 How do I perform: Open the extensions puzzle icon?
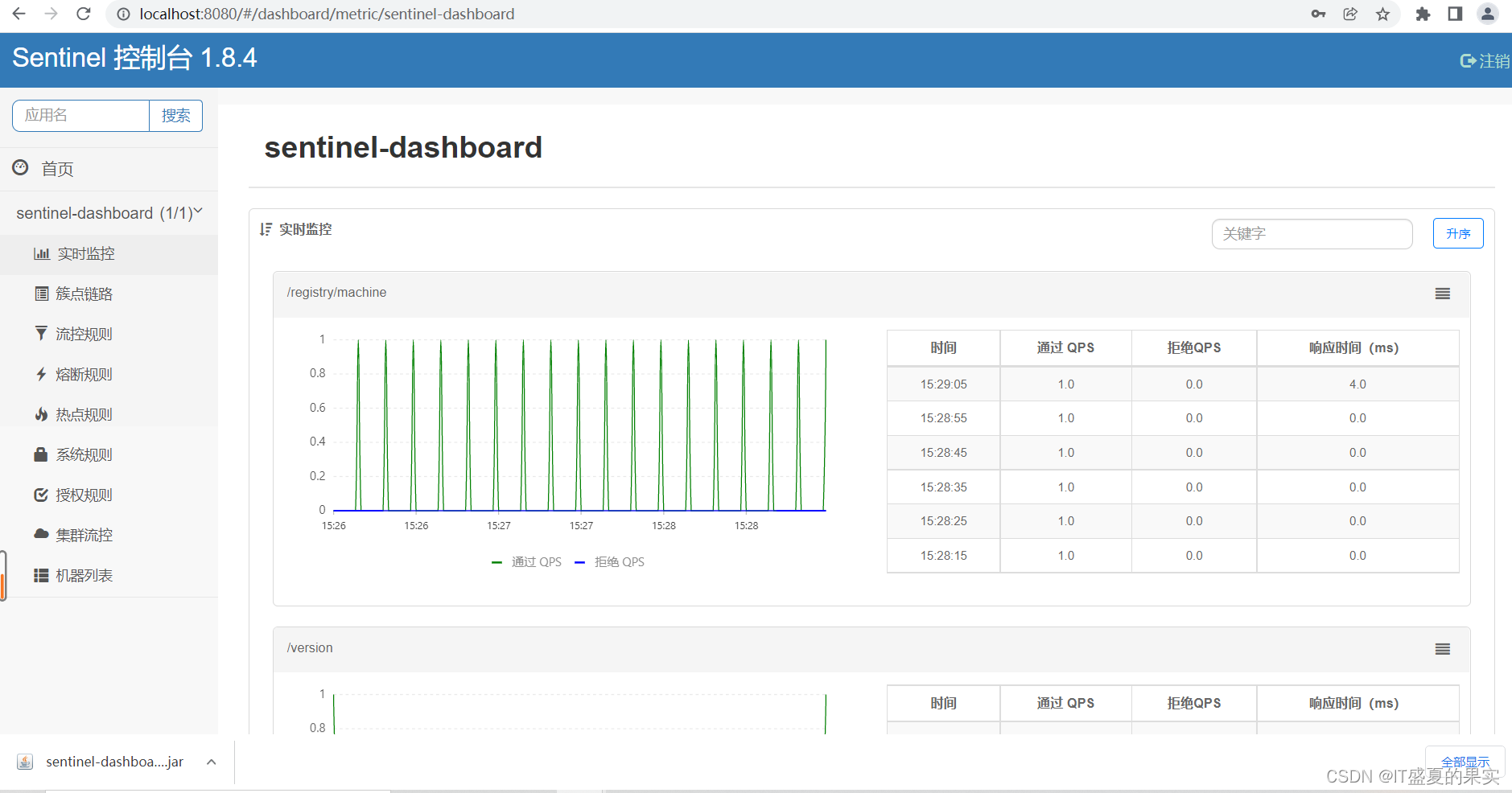coord(1423,14)
